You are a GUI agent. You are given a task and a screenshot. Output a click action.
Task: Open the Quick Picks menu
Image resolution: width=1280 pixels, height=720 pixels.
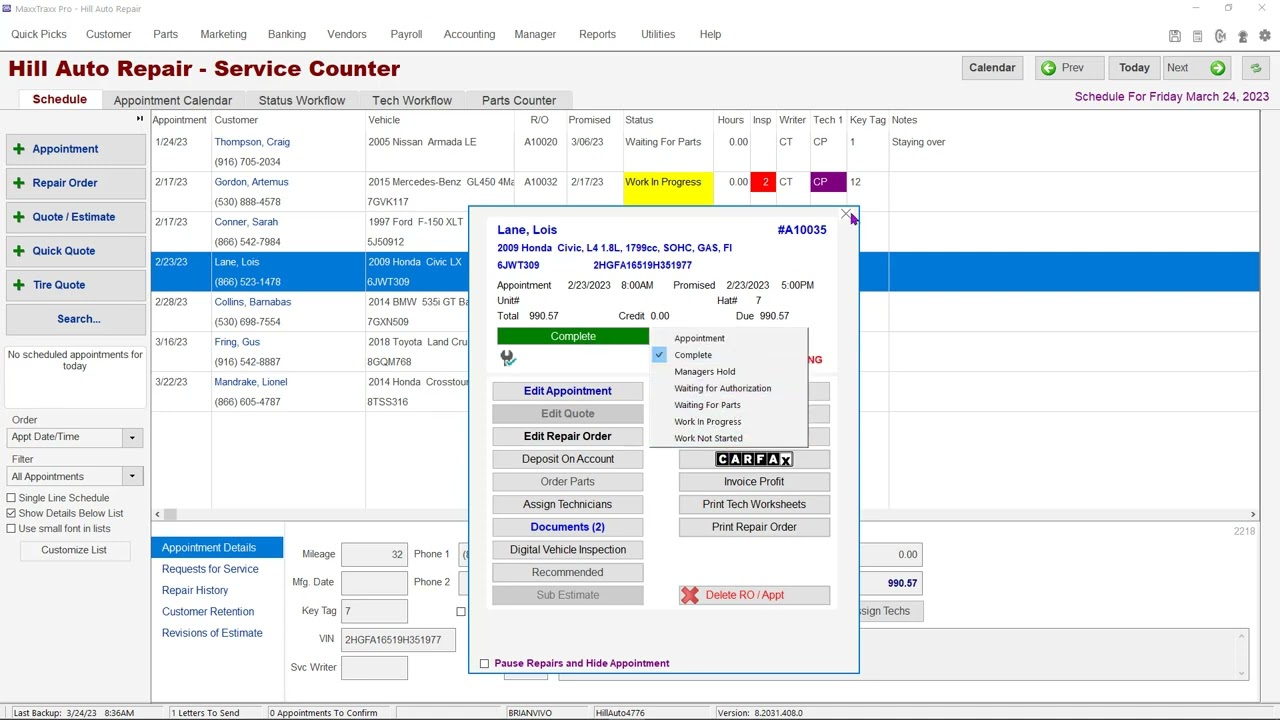point(39,34)
